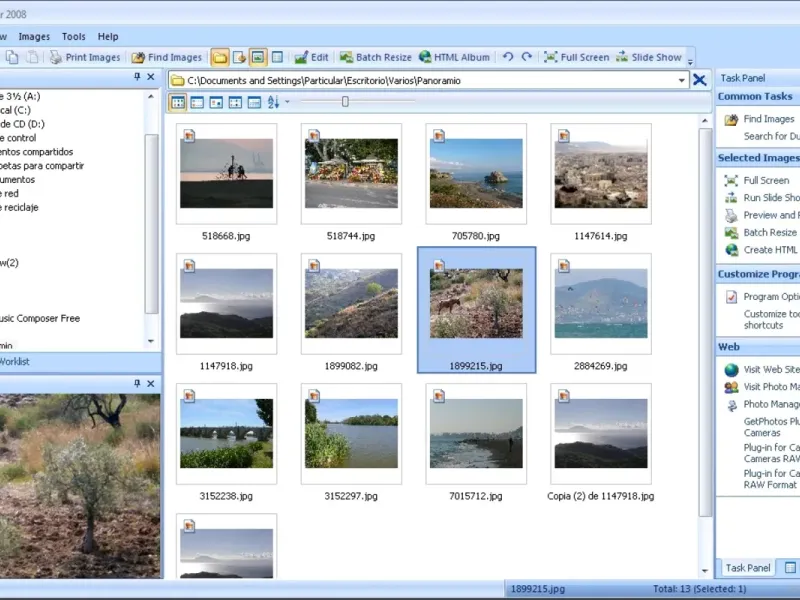Image resolution: width=800 pixels, height=600 pixels.
Task: Click the Edit image toolbar button
Action: point(311,57)
